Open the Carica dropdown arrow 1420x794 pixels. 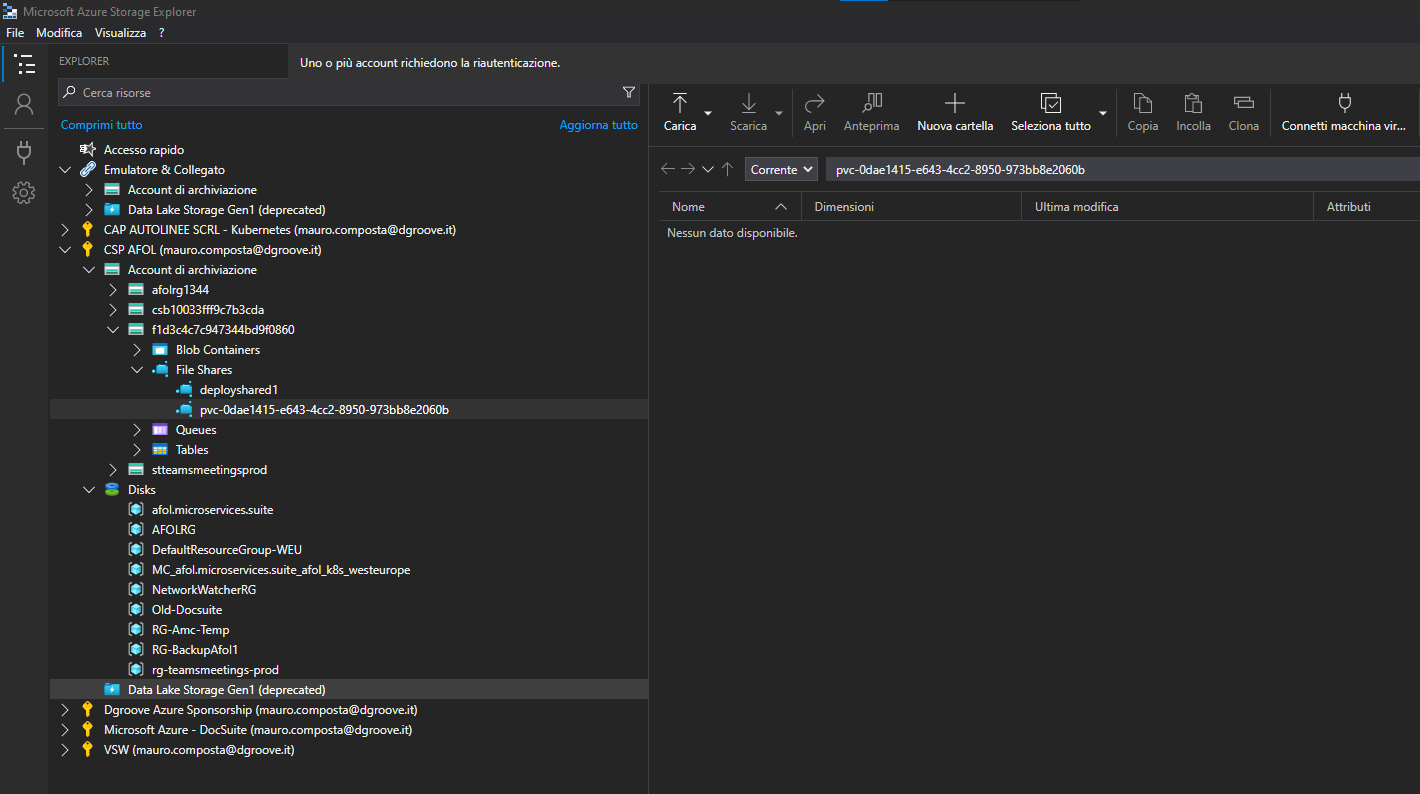point(708,112)
